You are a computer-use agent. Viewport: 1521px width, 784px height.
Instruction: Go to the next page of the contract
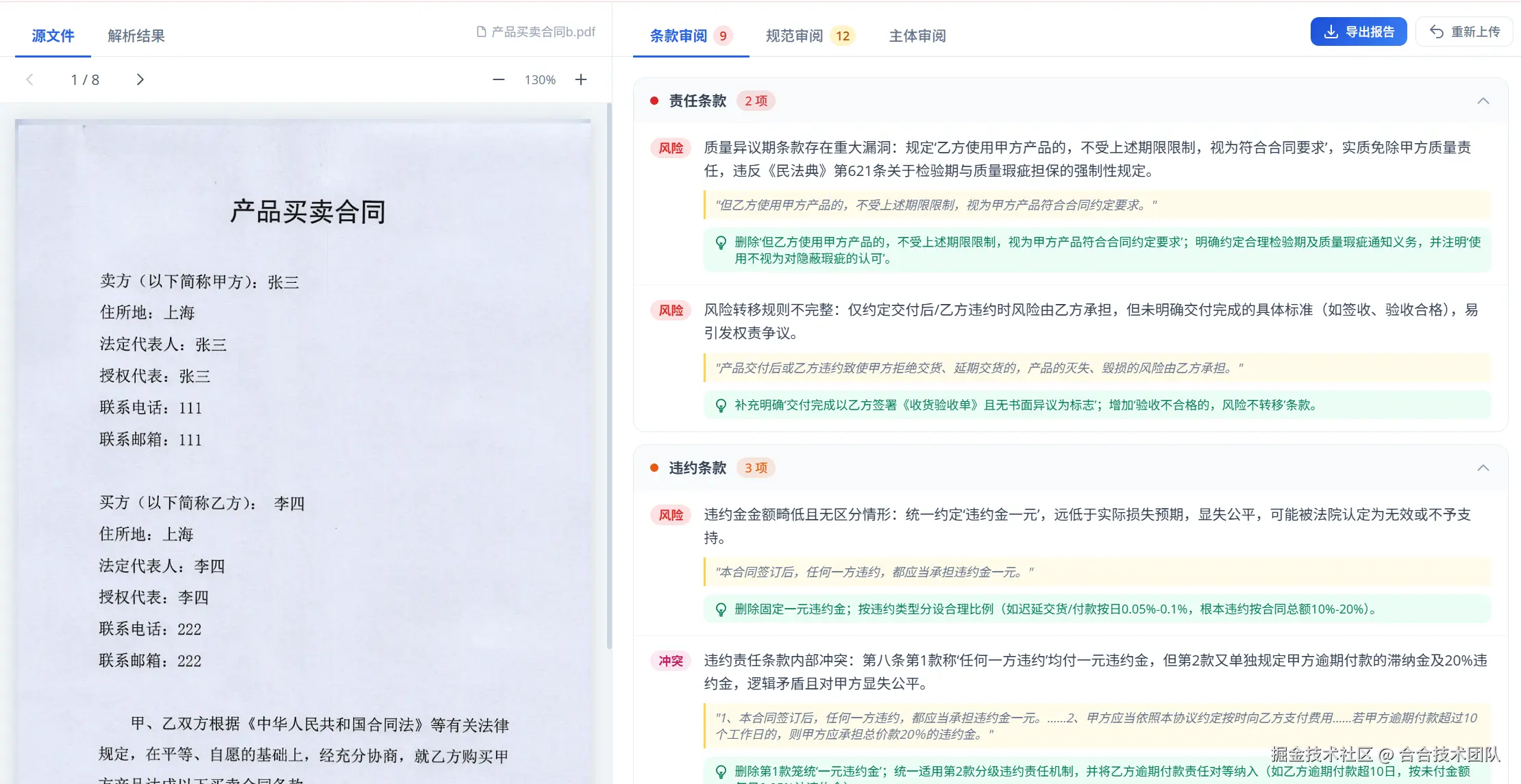[140, 79]
